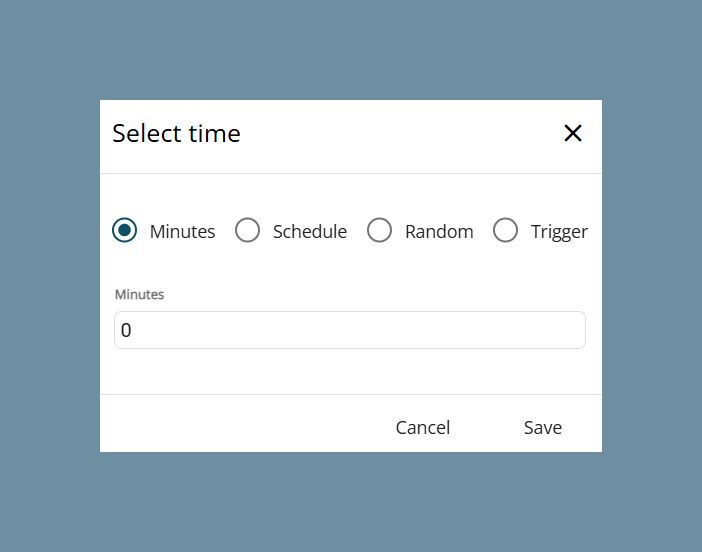Image resolution: width=702 pixels, height=552 pixels.
Task: Enable the Random radio button
Action: tap(379, 230)
